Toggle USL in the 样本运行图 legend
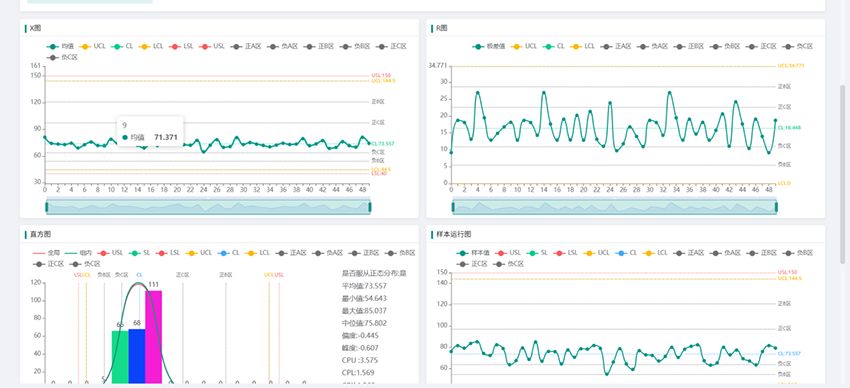 pos(508,253)
